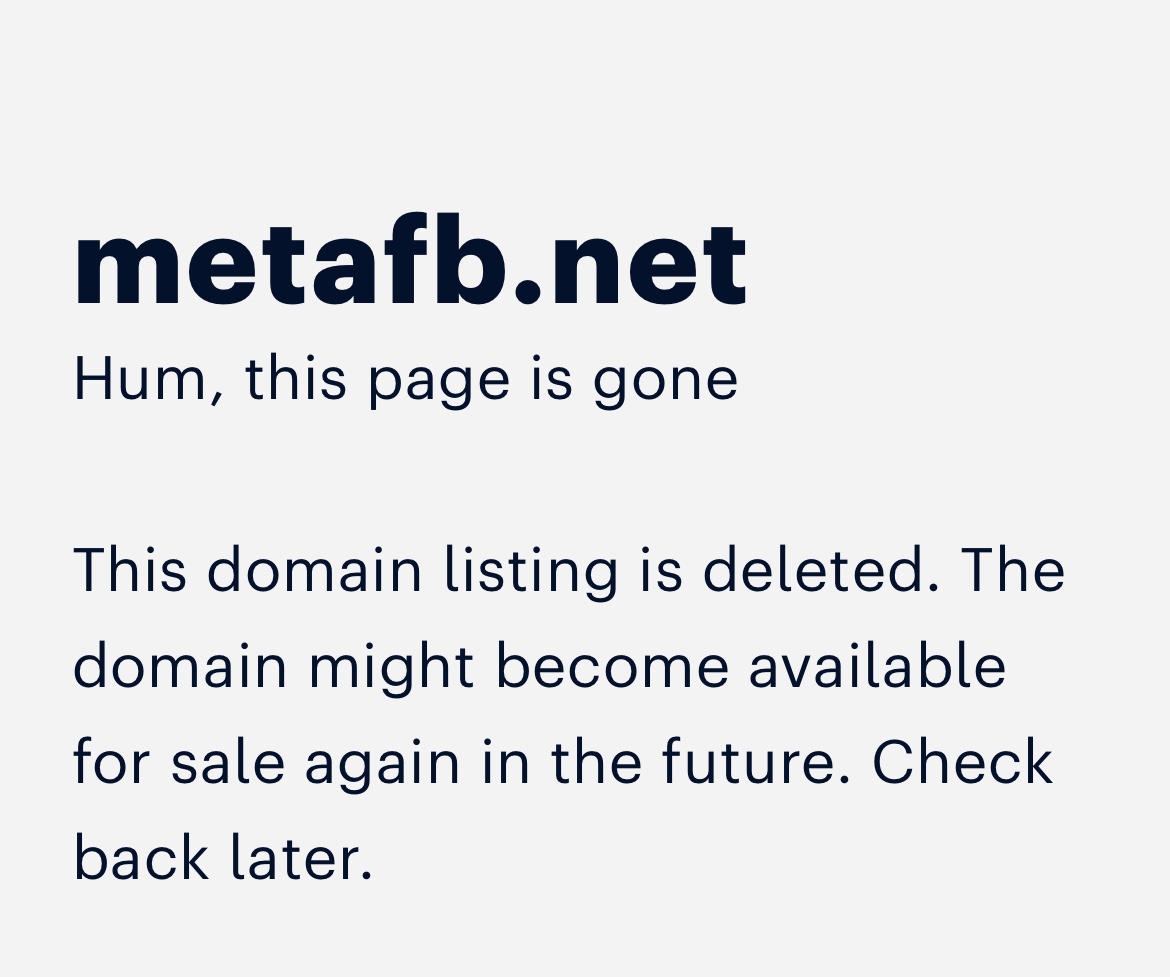Click the word "Check" in the paragraph
Image resolution: width=1170 pixels, height=977 pixels.
tap(962, 762)
